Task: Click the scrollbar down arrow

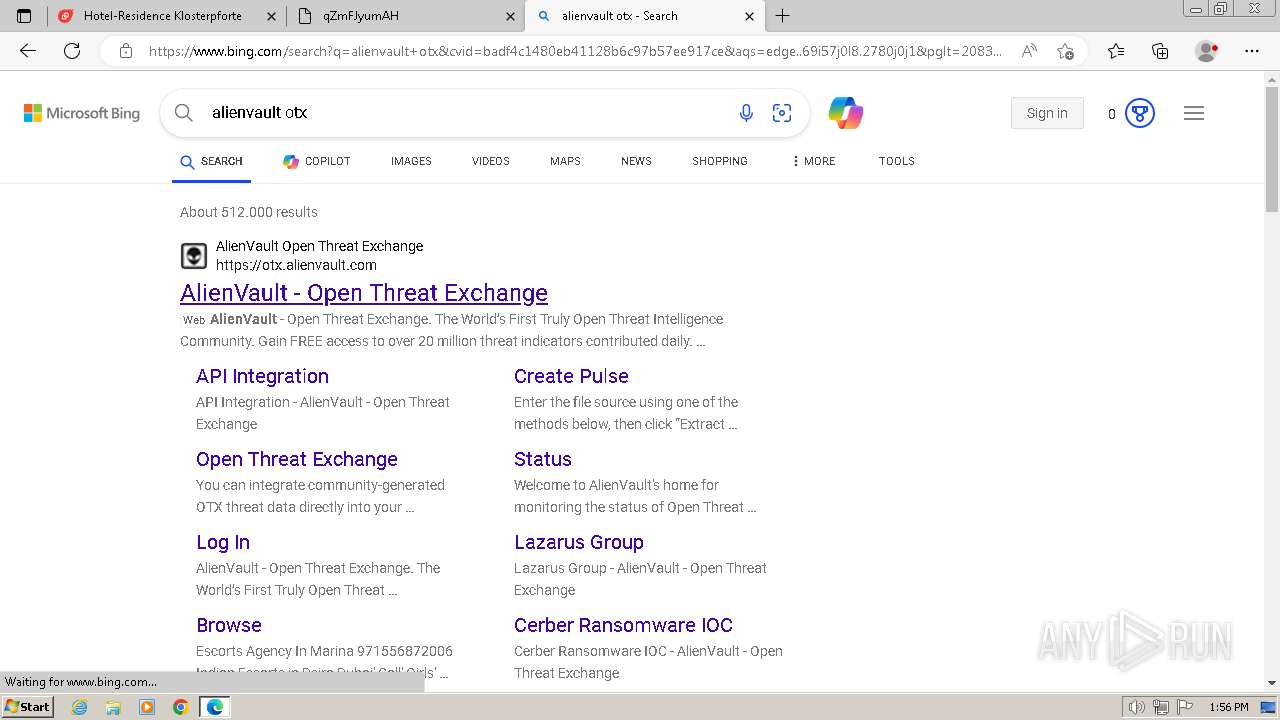Action: 1272,683
